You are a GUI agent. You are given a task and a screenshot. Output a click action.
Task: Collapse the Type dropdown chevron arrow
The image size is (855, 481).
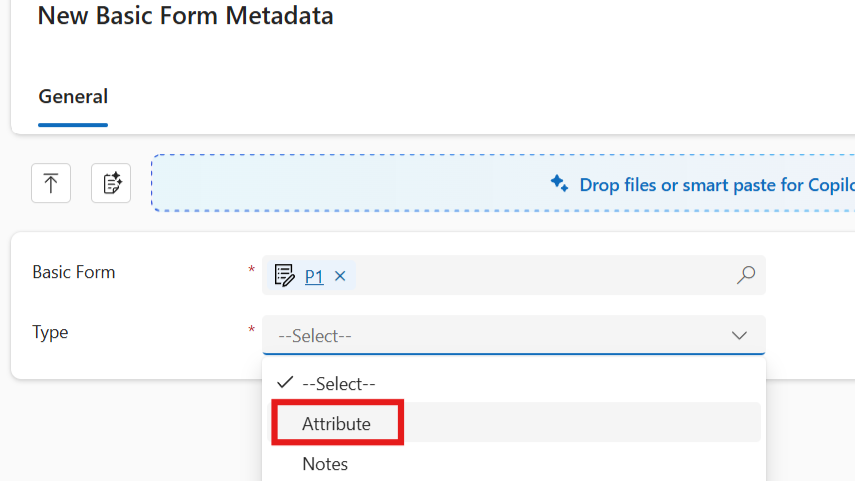click(739, 336)
